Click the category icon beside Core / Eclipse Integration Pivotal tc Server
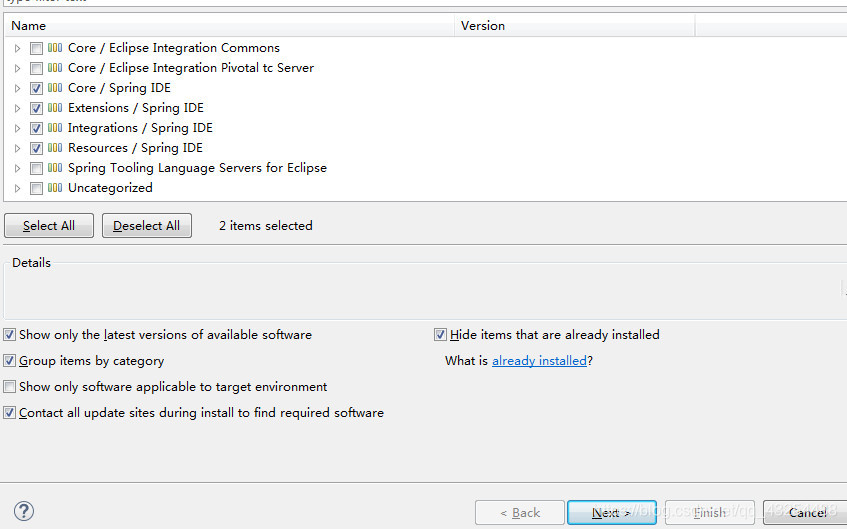 tap(55, 68)
